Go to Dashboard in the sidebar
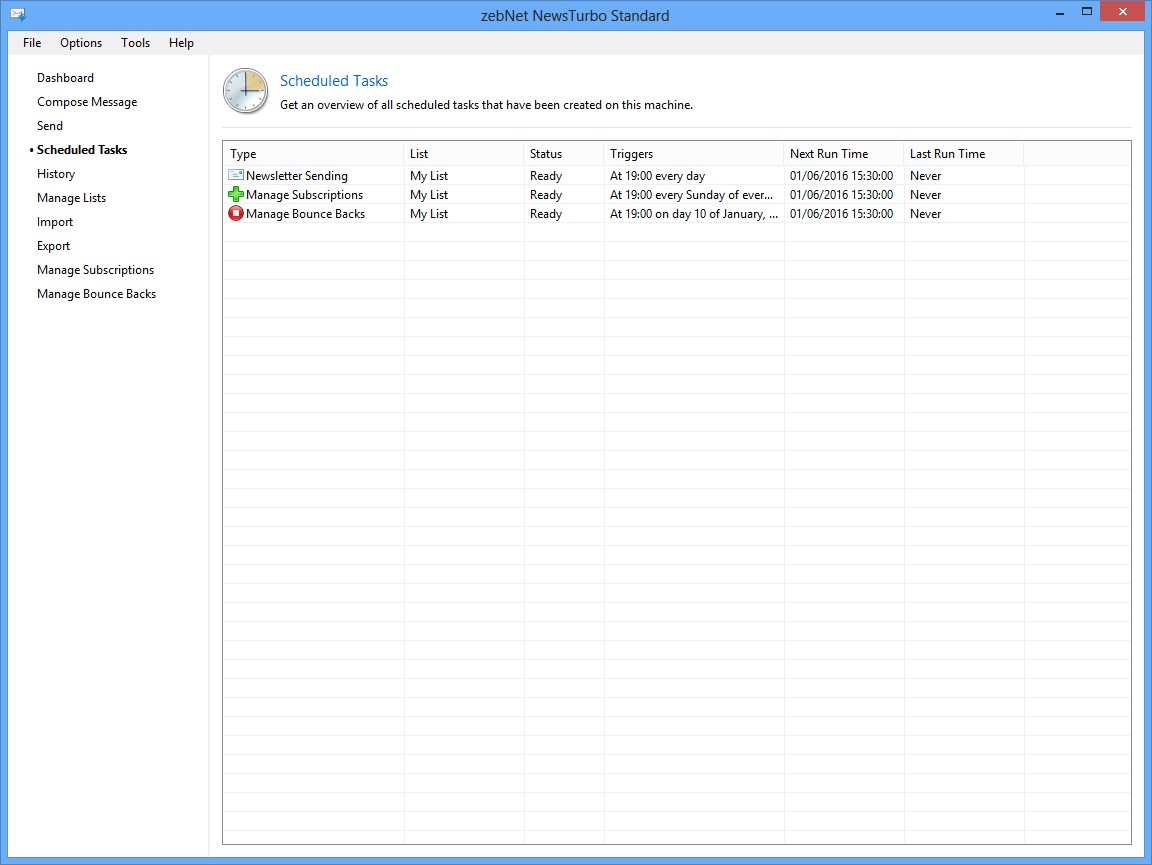The height and width of the screenshot is (865, 1152). click(65, 78)
